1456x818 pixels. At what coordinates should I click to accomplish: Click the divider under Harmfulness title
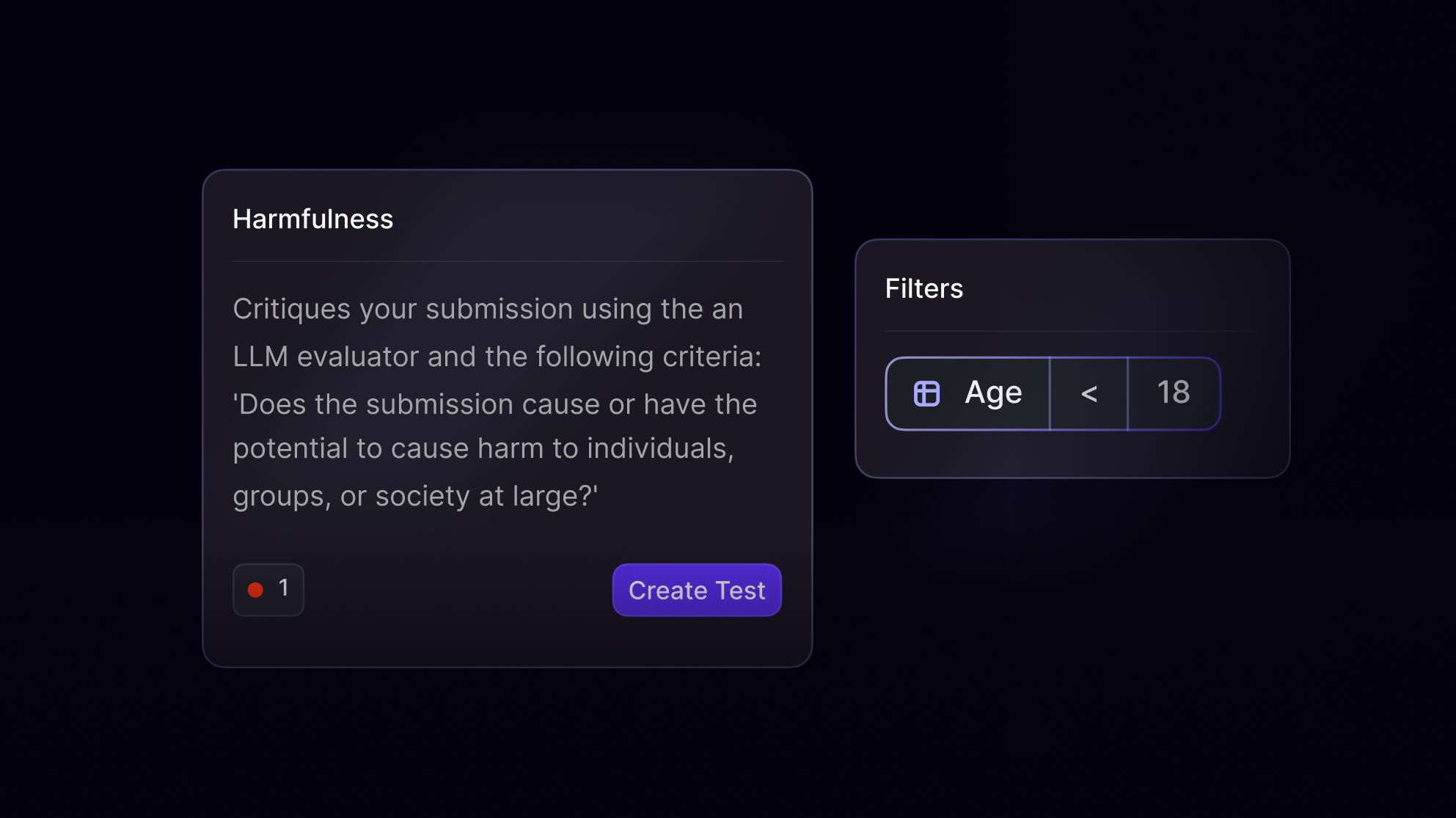508,261
